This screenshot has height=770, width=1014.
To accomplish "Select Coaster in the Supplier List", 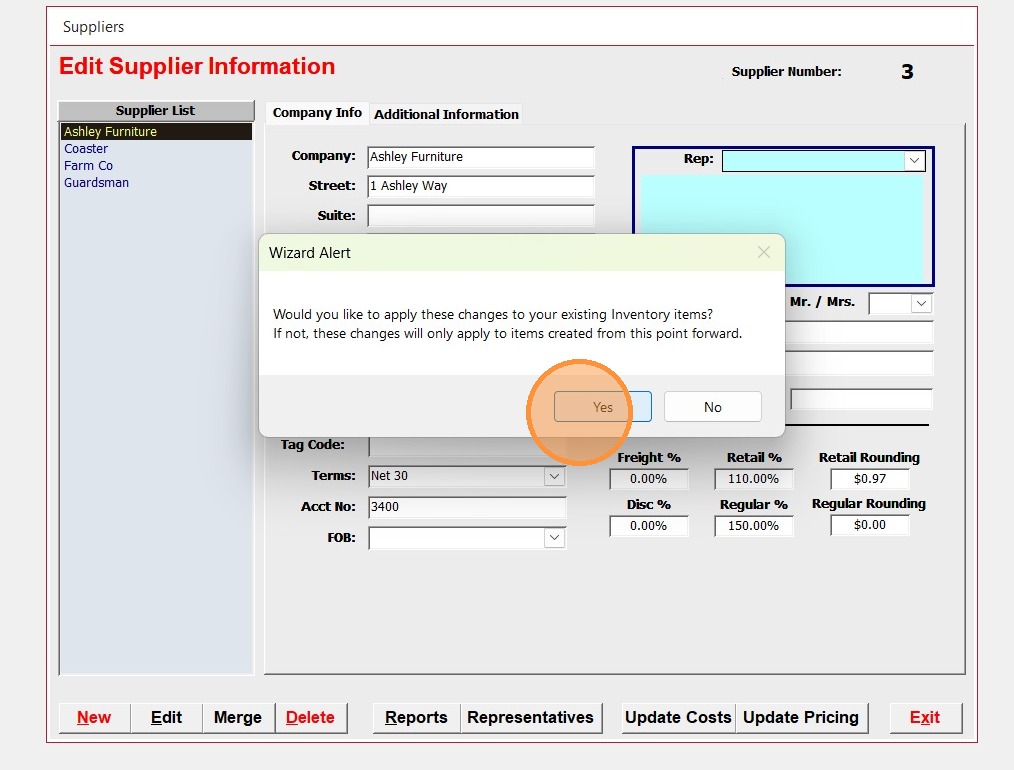I will pos(86,149).
